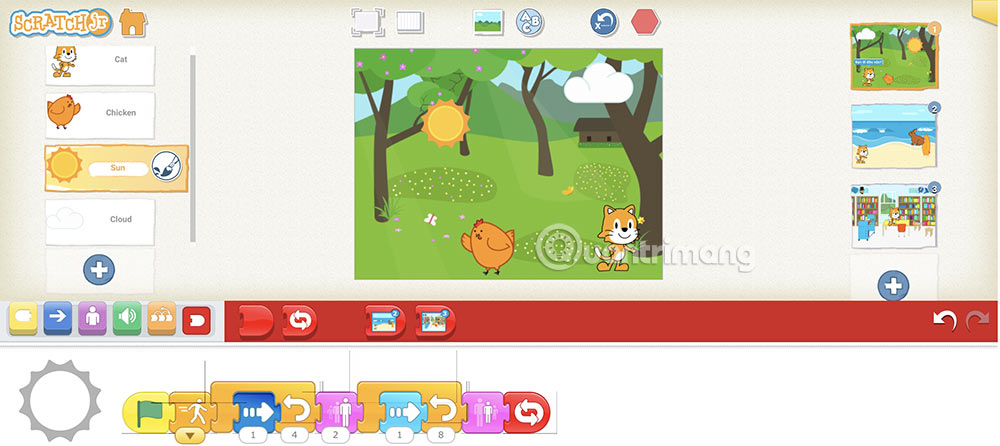Select the yellow Triggering blocks category
The image size is (1000, 446).
24,318
